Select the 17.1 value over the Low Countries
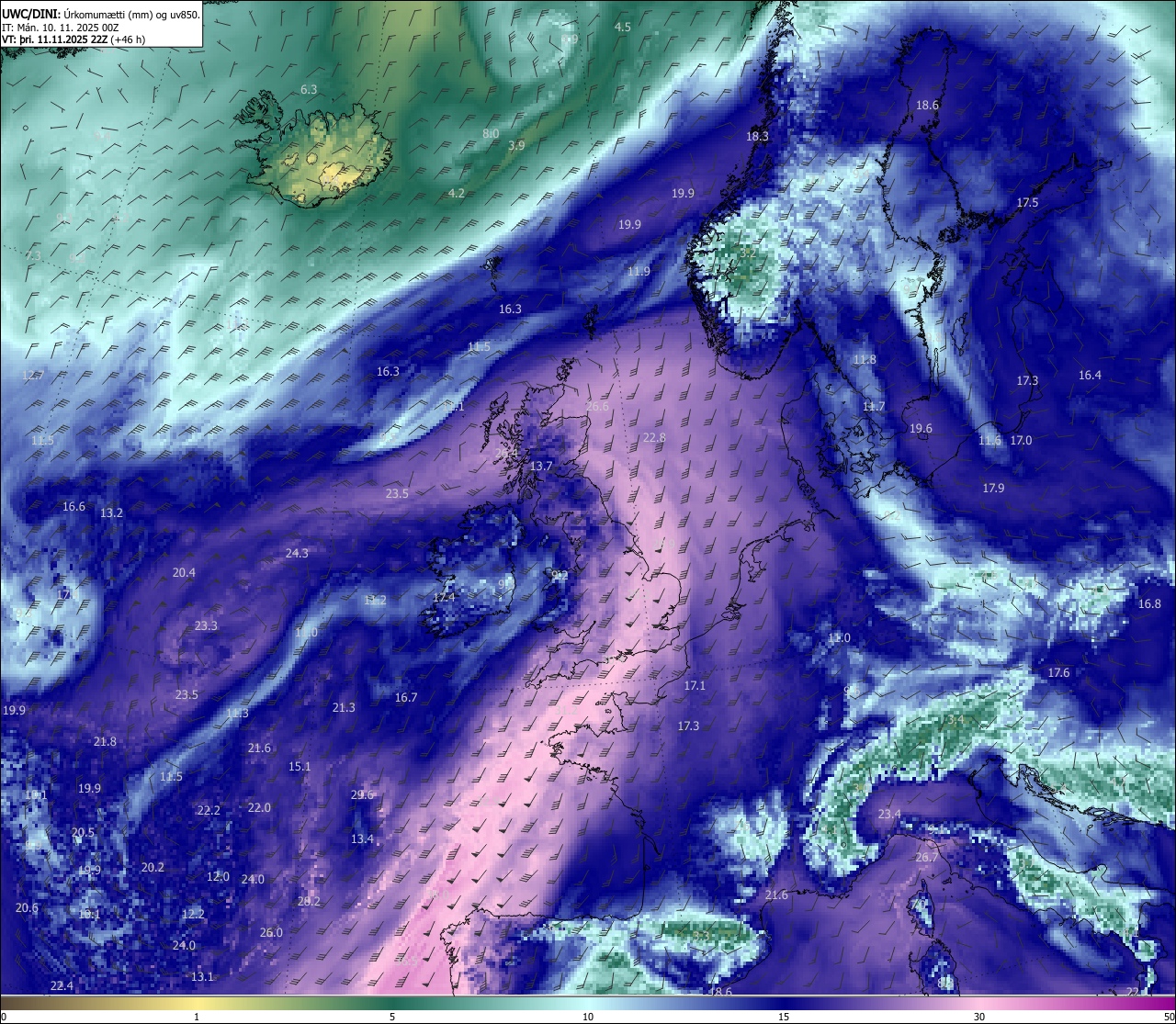This screenshot has height=1024, width=1176. [695, 685]
